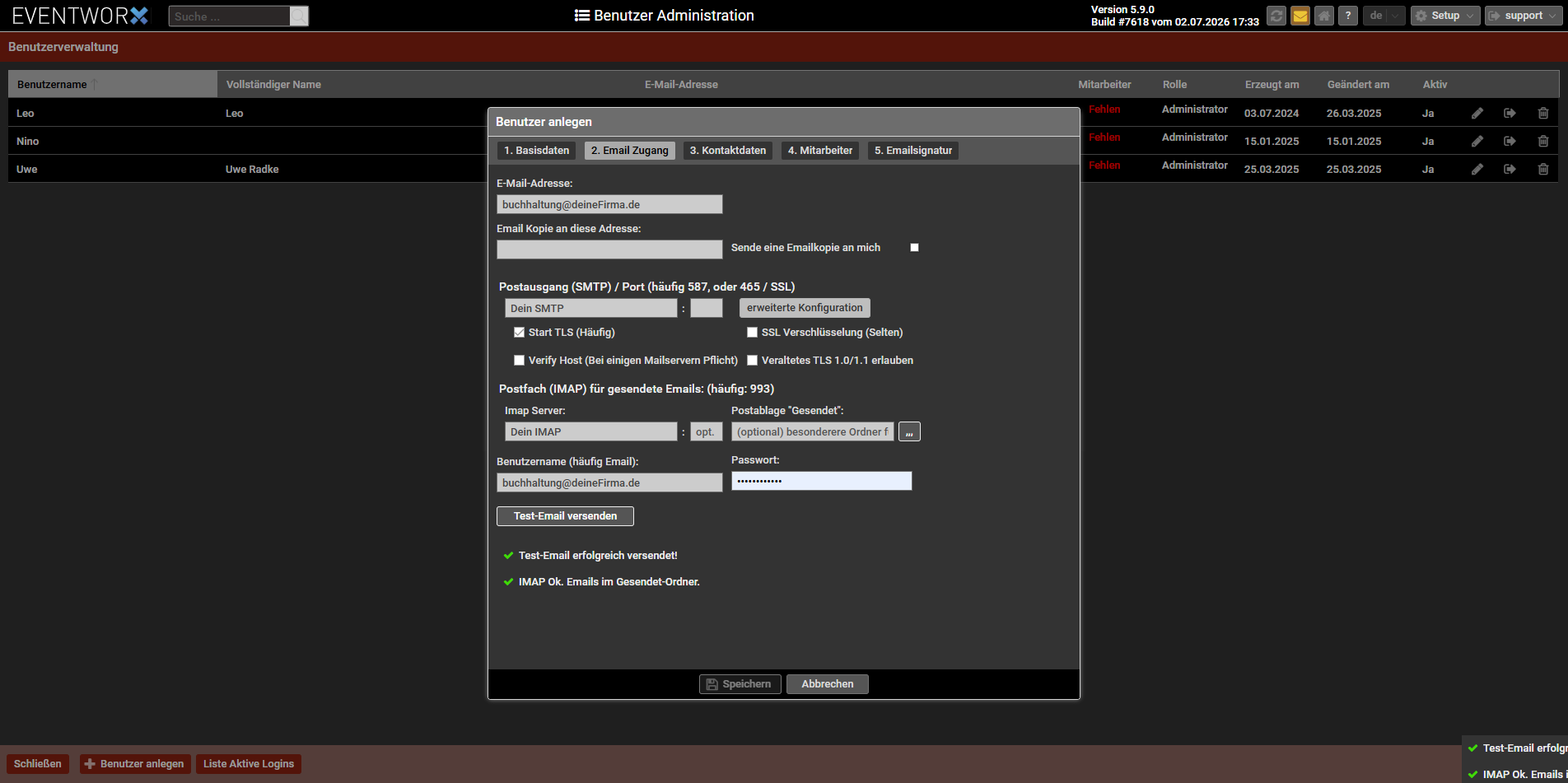Enable the Verify Host checkbox
The width and height of the screenshot is (1568, 783).
pyautogui.click(x=519, y=361)
